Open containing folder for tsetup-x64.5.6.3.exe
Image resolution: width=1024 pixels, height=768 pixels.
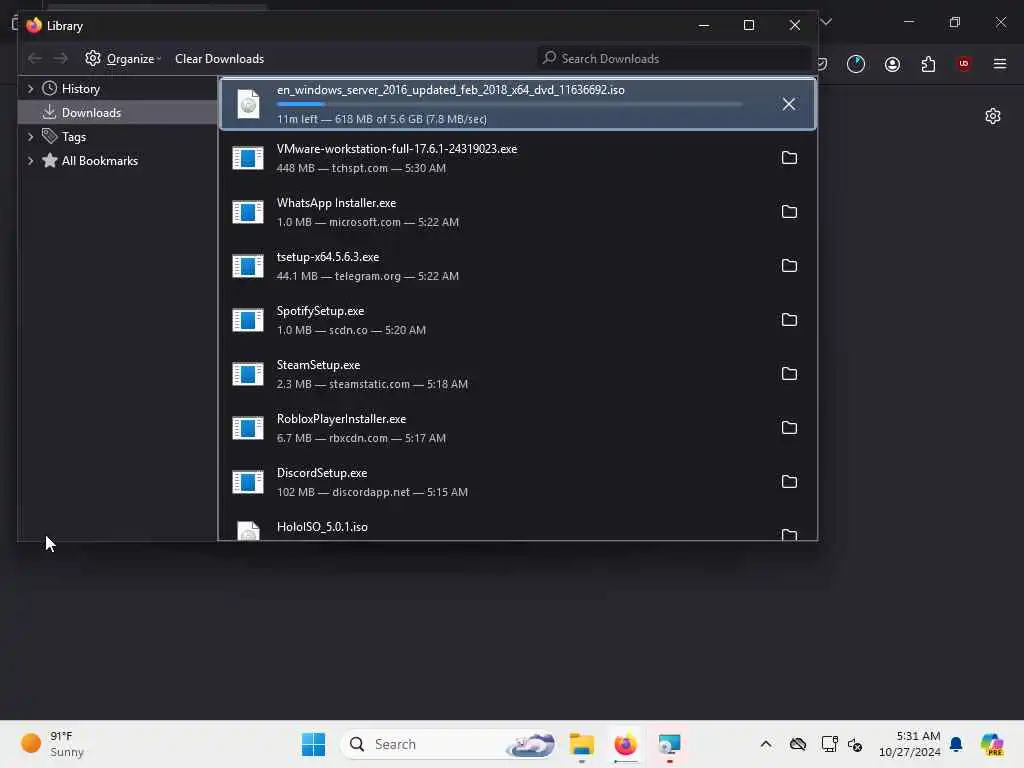pos(789,265)
